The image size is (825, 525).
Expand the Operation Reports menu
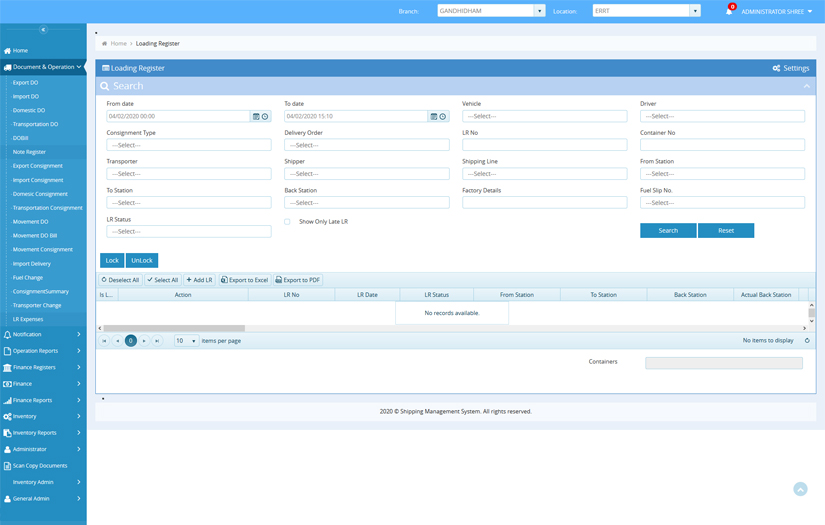tap(43, 351)
